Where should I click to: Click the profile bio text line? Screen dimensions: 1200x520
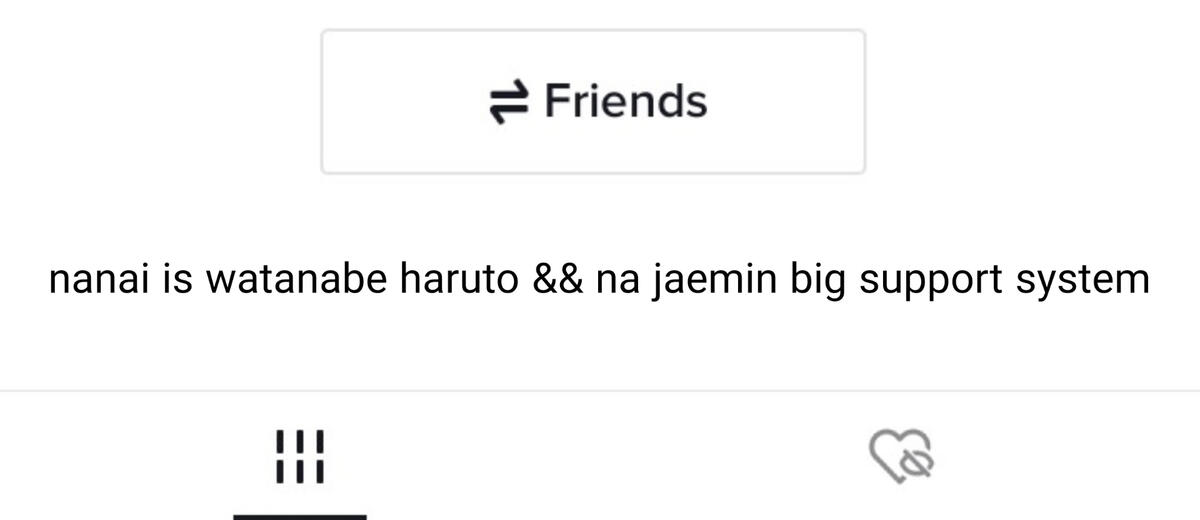(x=599, y=280)
